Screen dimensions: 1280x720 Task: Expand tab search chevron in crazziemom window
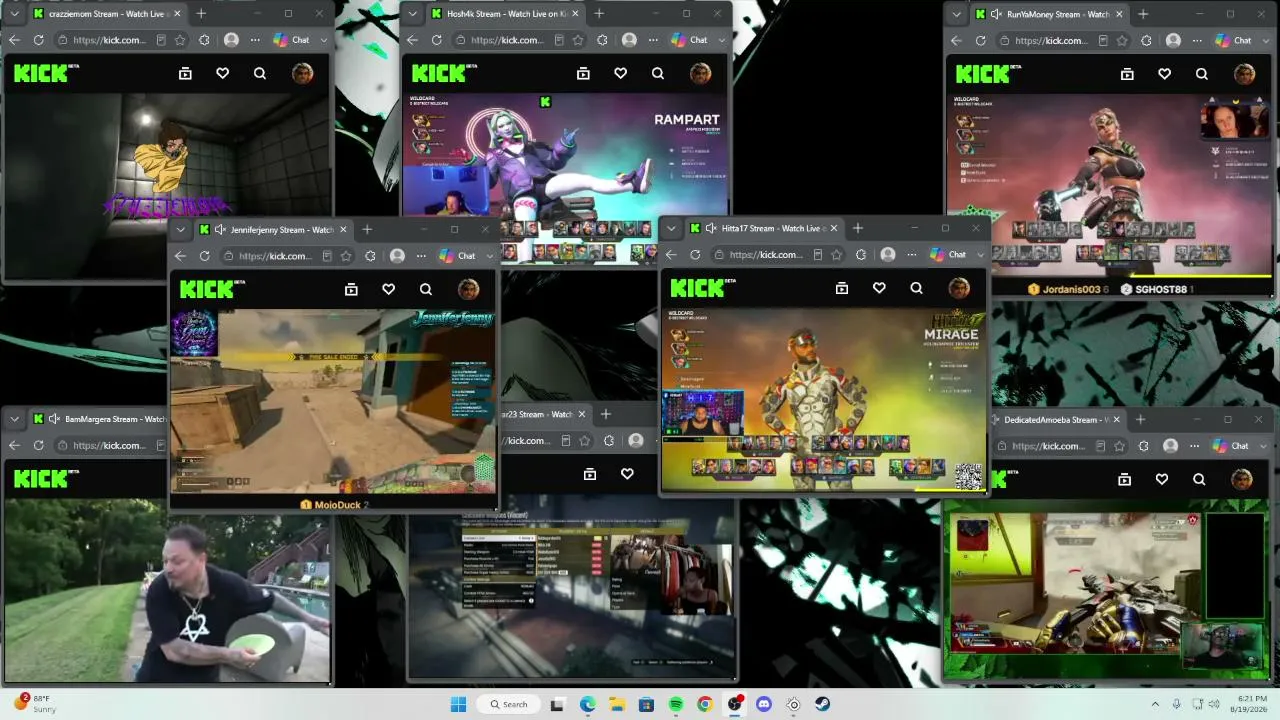coord(14,14)
